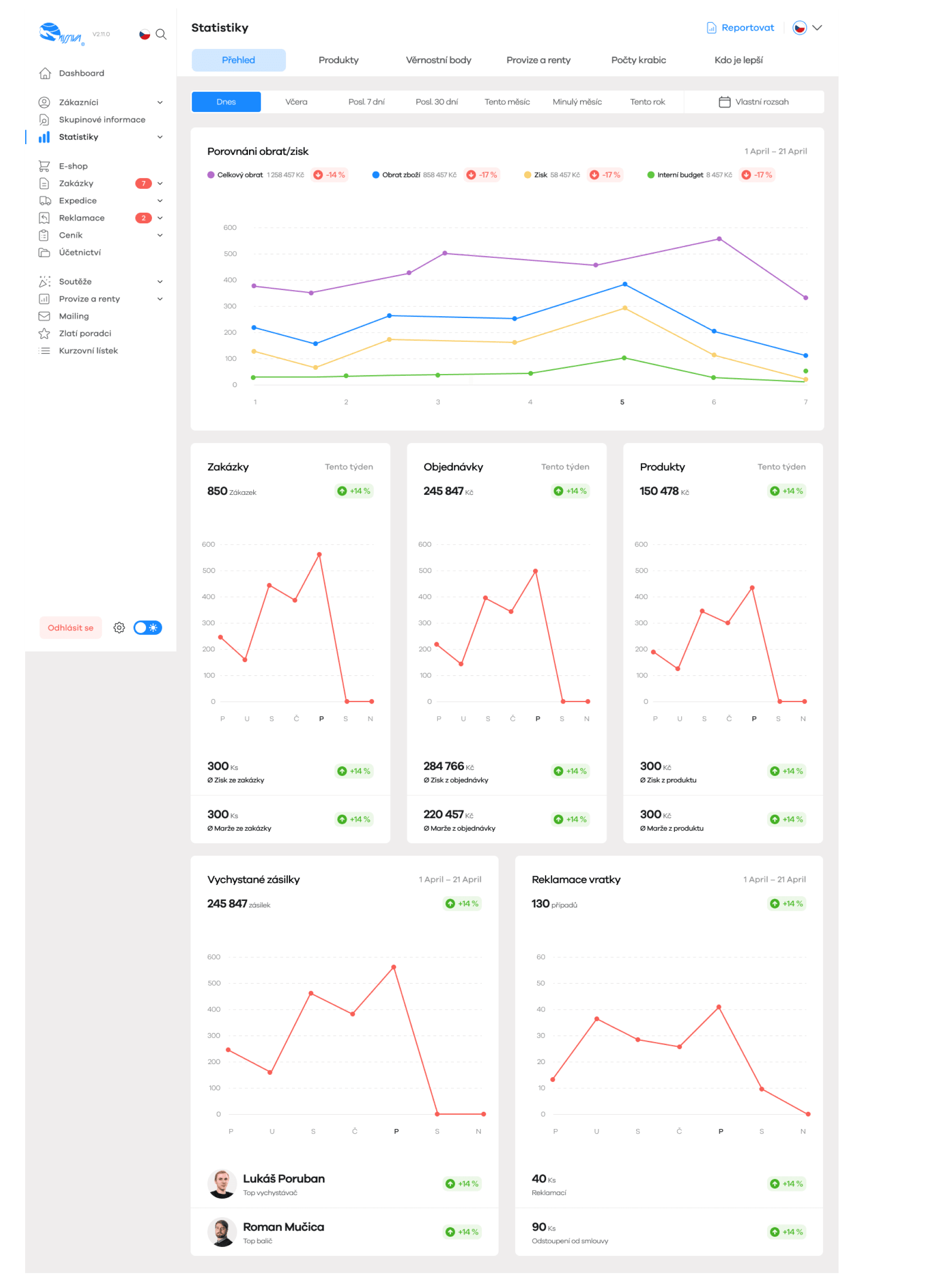Viewport: 929px width, 1288px height.
Task: Click calendar icon in Vlastní rozsah
Action: (724, 102)
